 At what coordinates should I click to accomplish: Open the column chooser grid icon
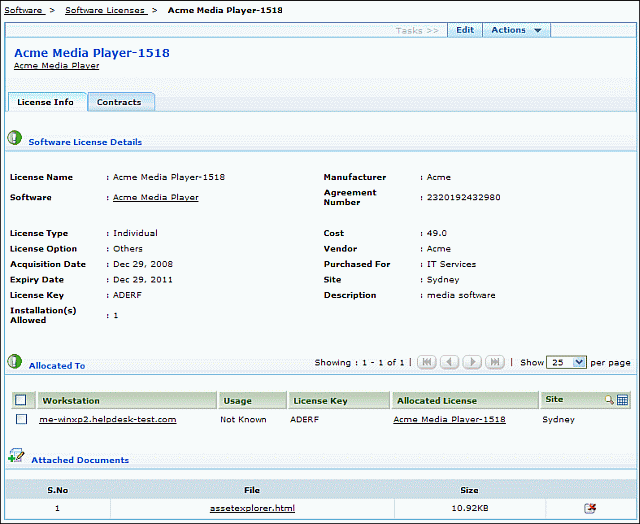tap(622, 400)
